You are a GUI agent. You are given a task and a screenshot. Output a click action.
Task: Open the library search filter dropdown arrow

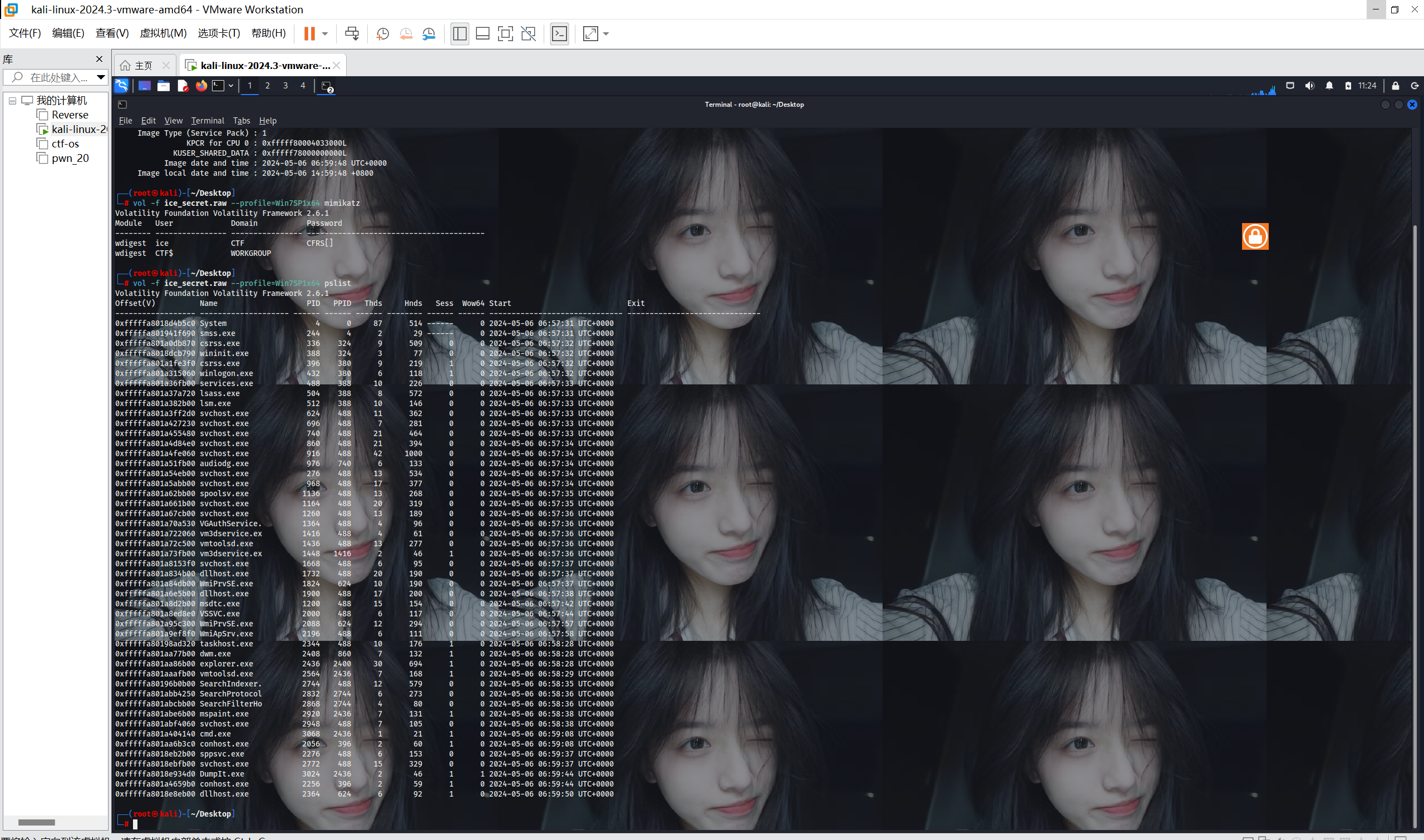pos(101,77)
